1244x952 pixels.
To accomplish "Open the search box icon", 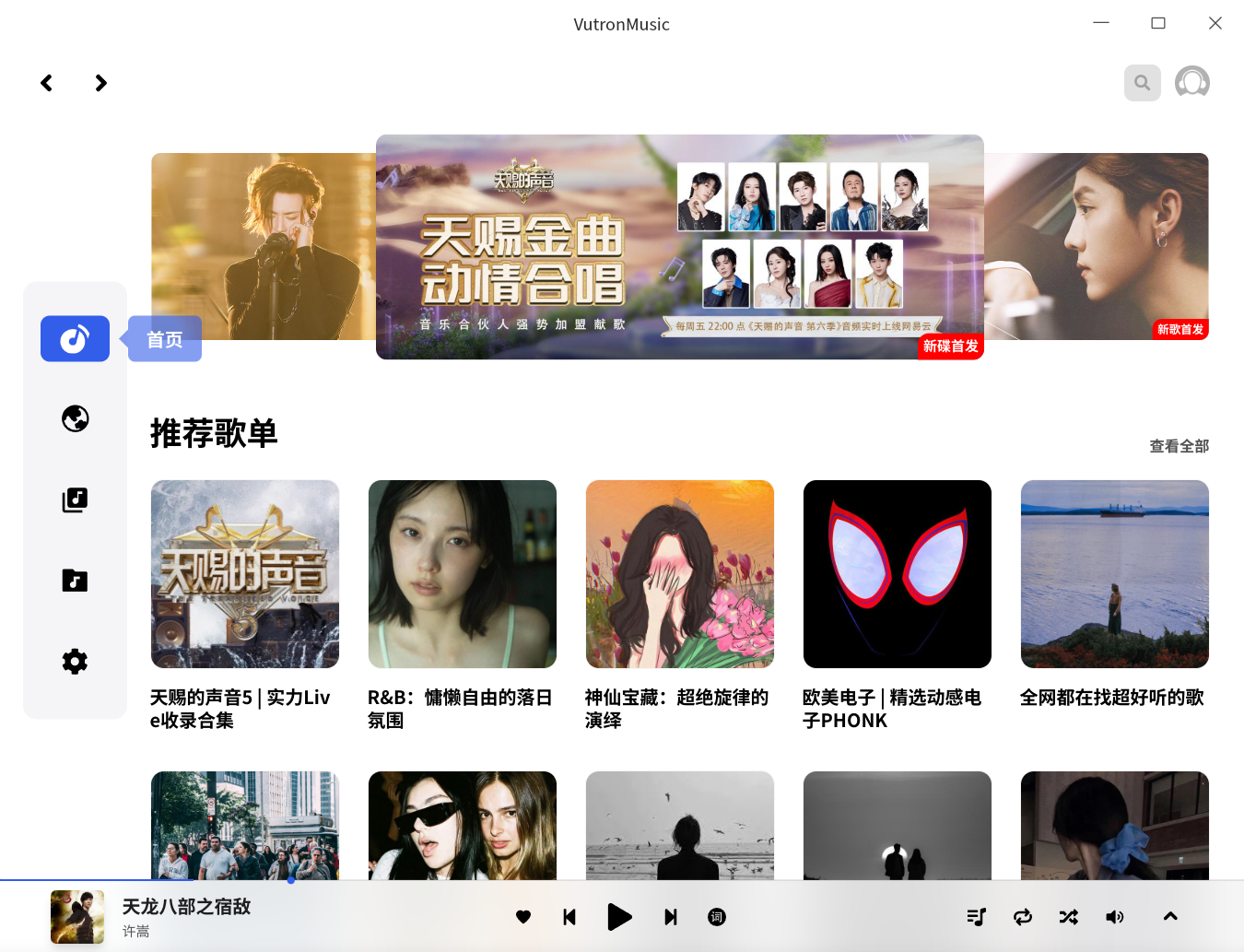I will (1143, 83).
